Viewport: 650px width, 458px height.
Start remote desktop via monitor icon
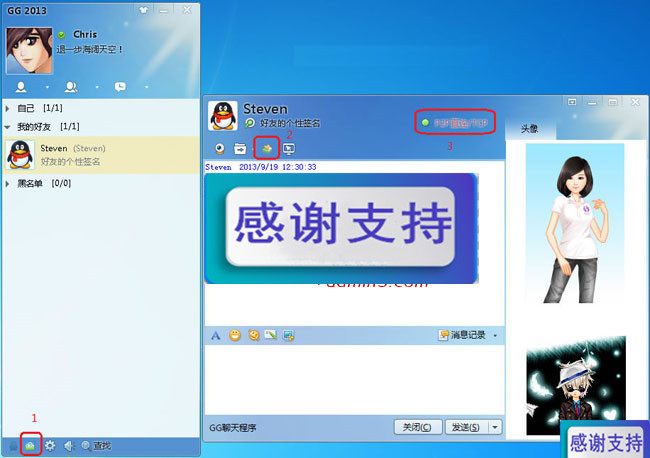289,148
